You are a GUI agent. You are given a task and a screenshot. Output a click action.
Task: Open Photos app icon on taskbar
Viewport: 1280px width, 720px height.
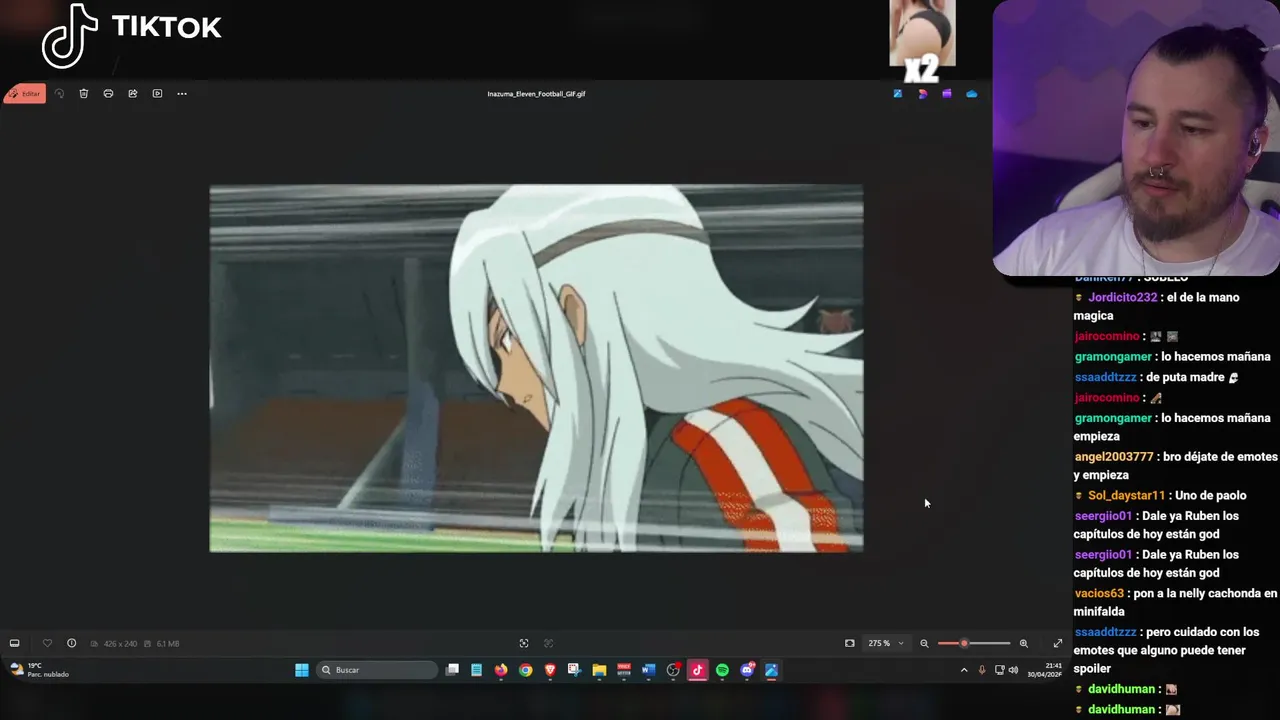771,670
